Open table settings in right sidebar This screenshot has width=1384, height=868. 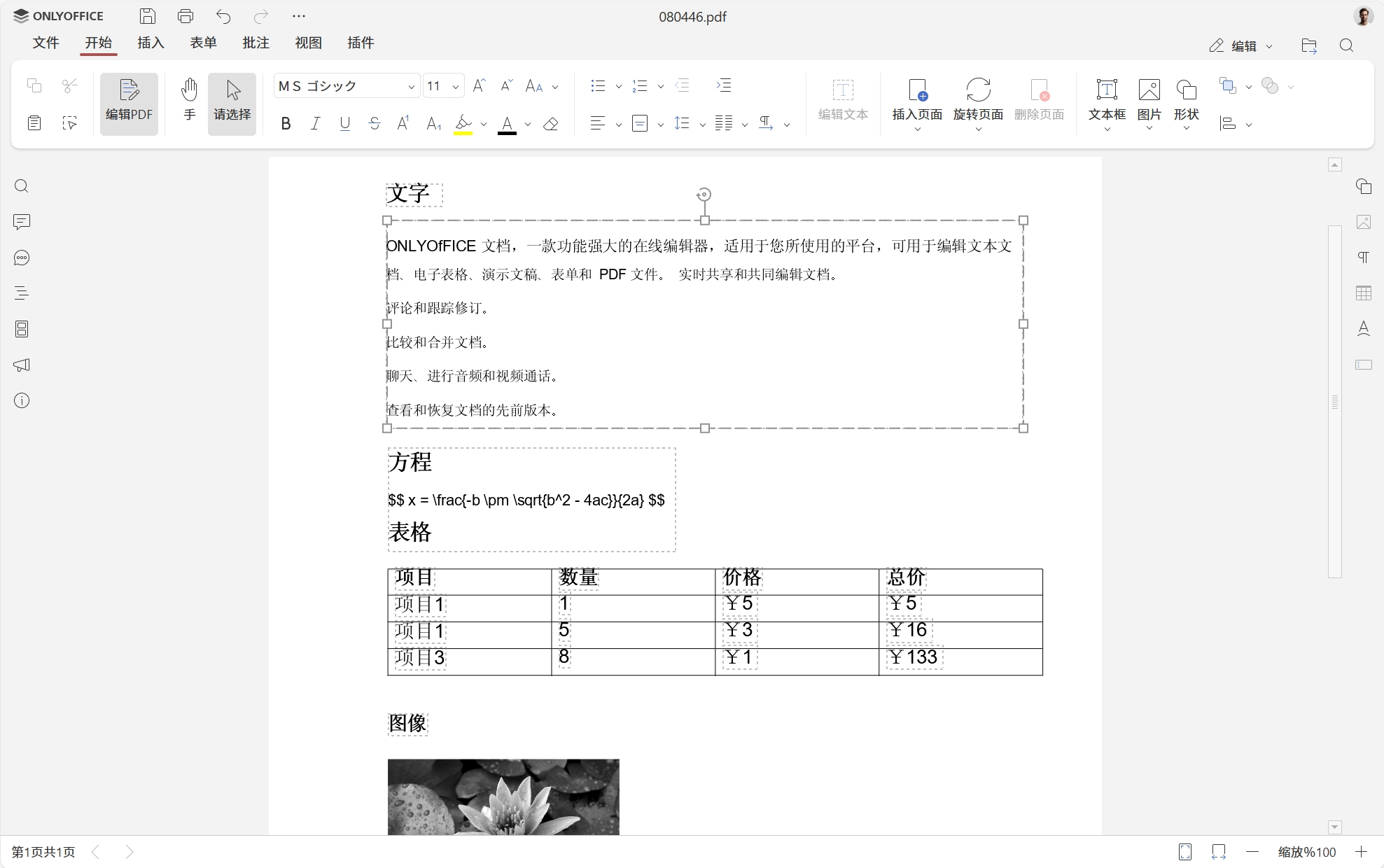(1364, 293)
